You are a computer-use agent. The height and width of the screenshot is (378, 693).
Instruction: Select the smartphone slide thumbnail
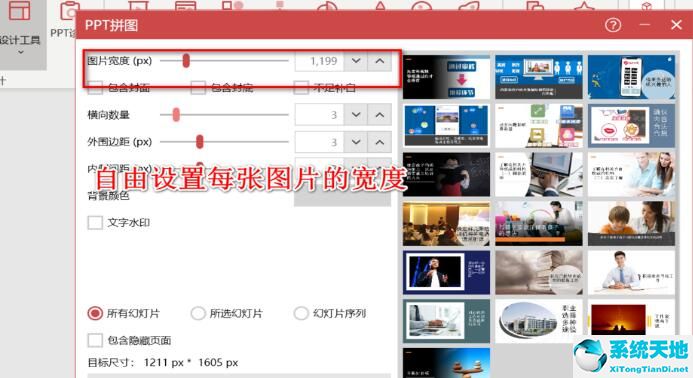632,77
